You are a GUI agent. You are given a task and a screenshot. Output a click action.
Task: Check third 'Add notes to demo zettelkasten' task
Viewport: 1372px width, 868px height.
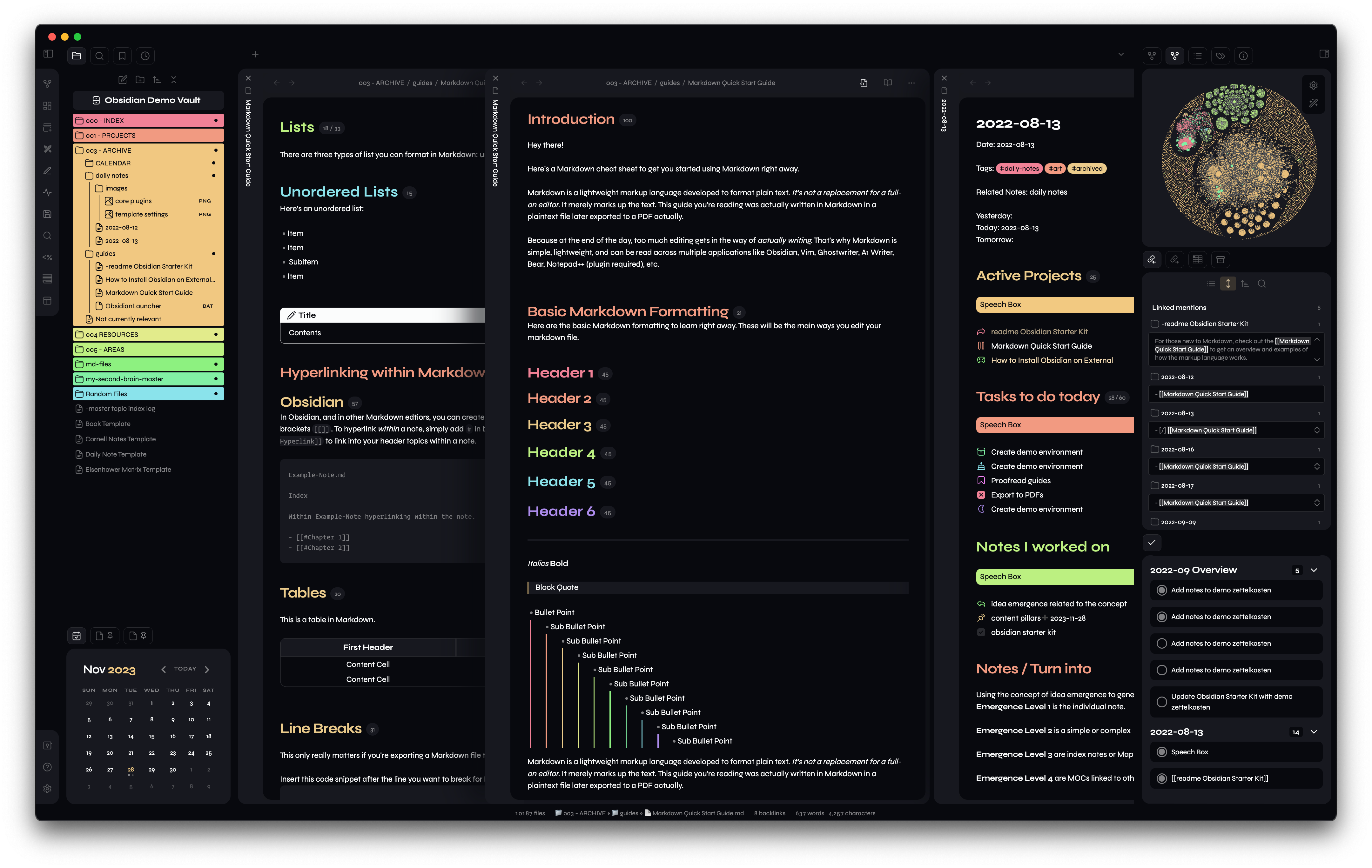tap(1162, 644)
